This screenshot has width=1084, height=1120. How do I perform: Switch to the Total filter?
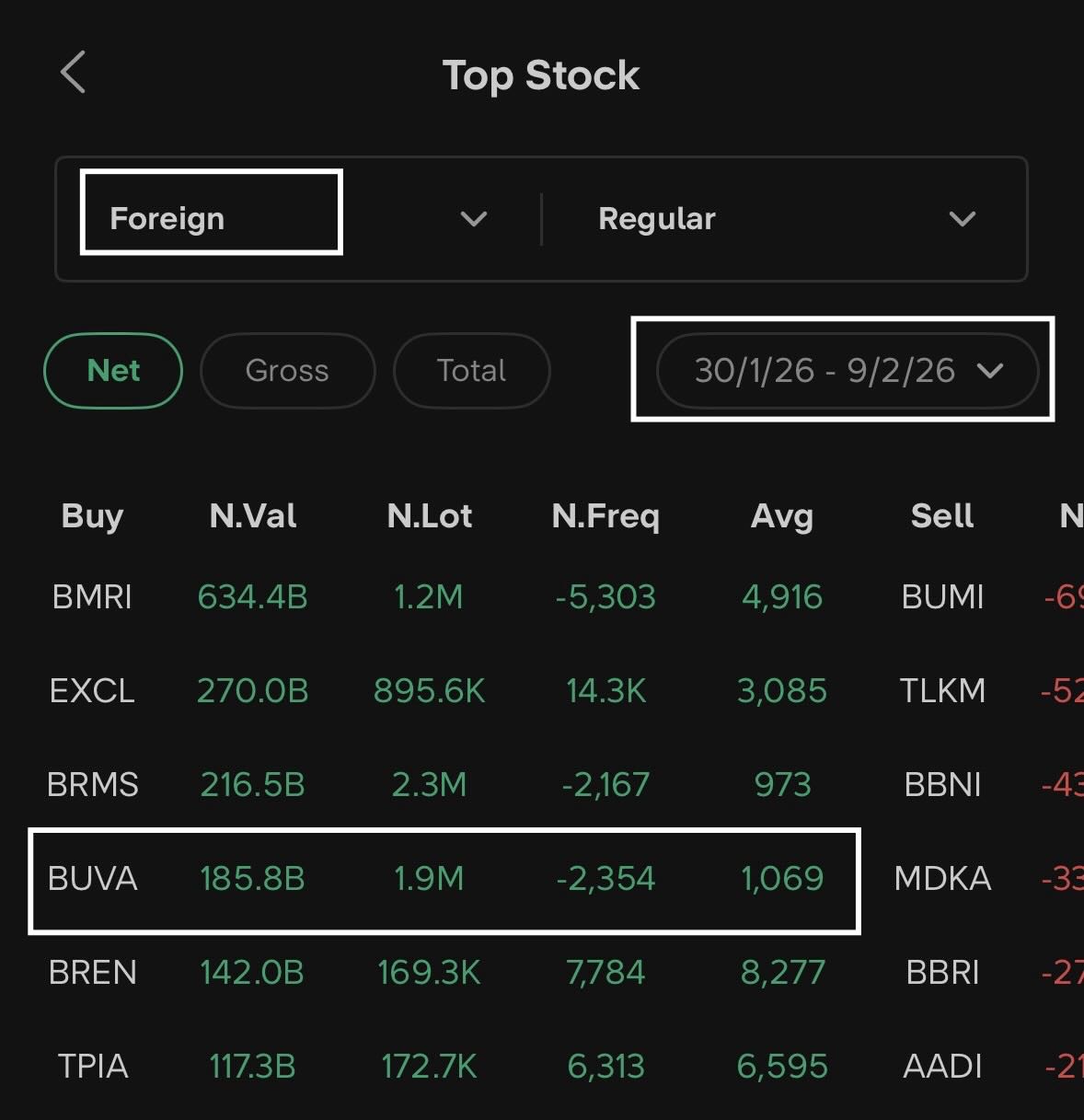pos(471,371)
